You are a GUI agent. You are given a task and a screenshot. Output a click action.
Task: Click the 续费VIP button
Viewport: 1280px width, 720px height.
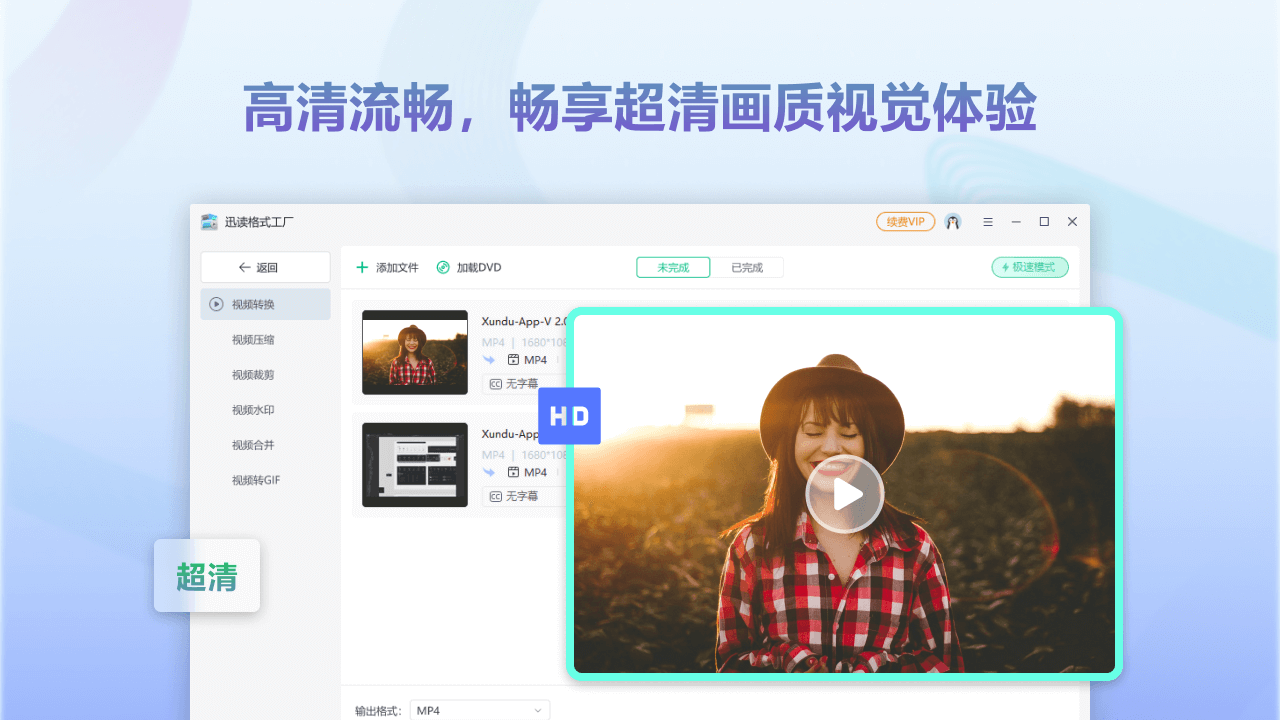[905, 221]
